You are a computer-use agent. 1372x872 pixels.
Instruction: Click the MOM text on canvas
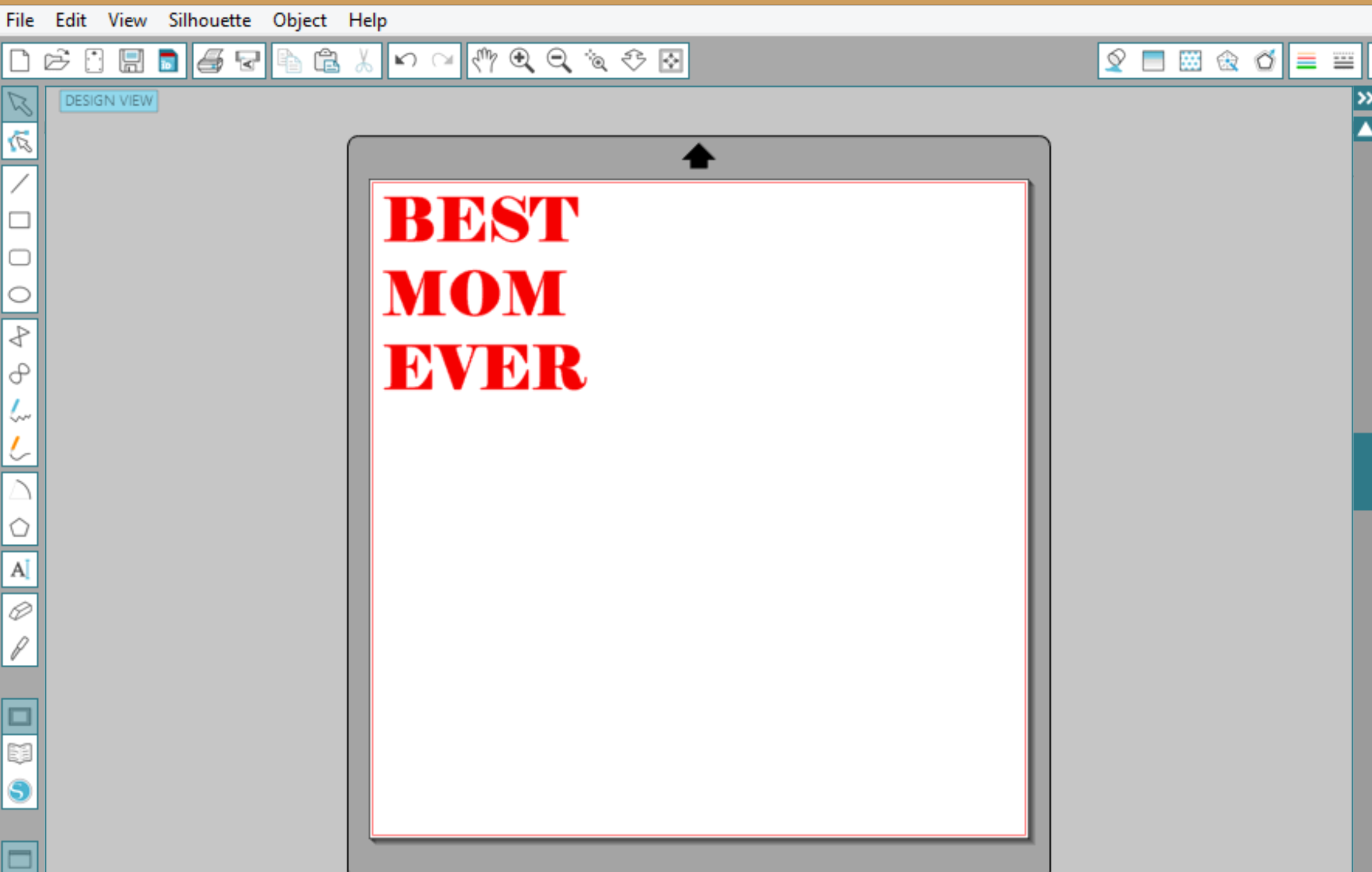point(474,293)
